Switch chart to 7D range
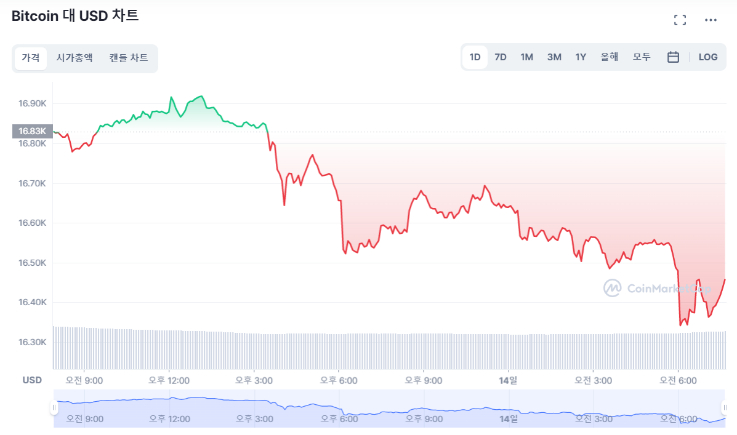737x435 pixels. (501, 57)
